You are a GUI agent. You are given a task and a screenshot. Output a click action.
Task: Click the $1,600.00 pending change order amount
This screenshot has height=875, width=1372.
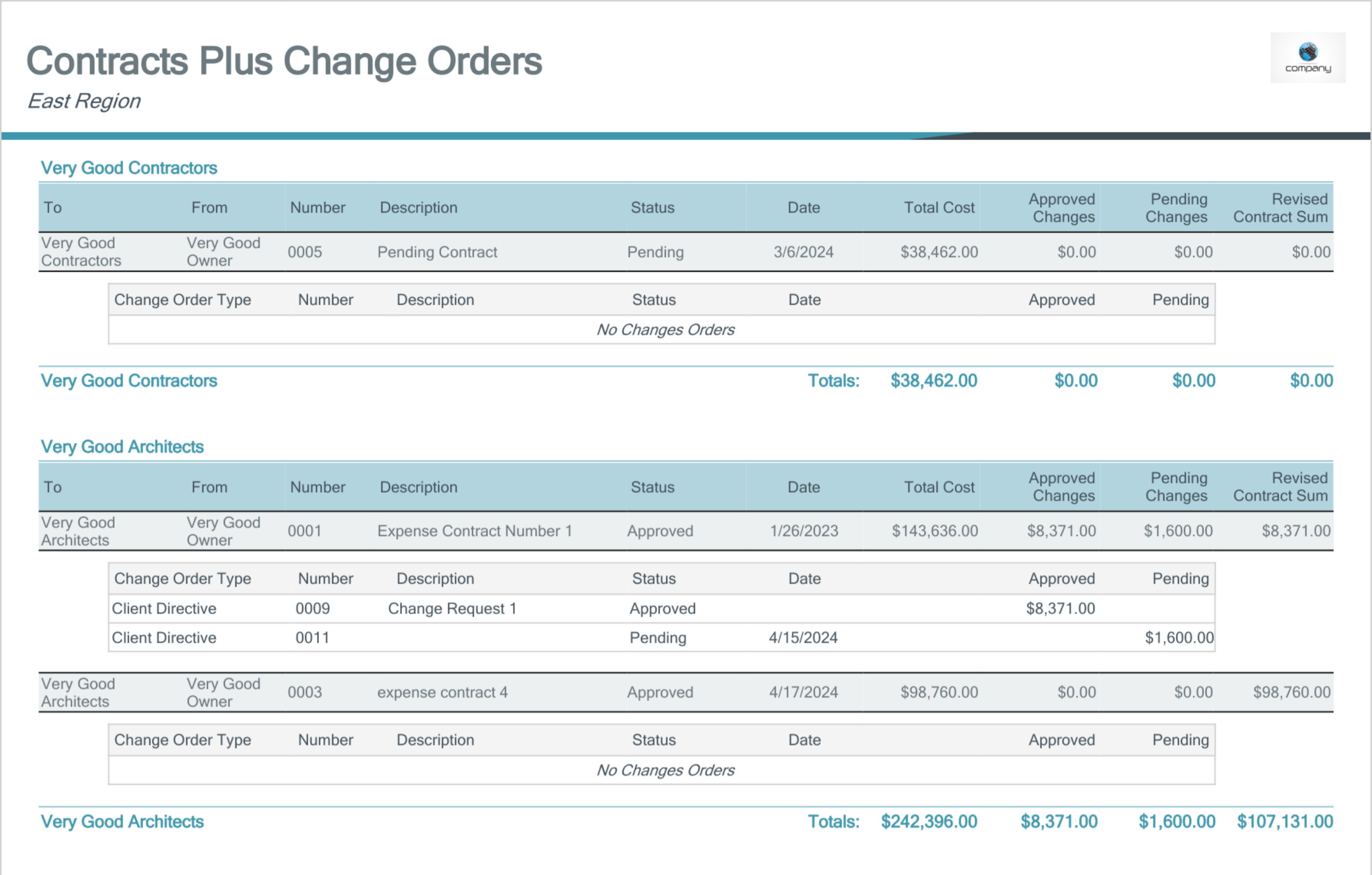pyautogui.click(x=1179, y=637)
